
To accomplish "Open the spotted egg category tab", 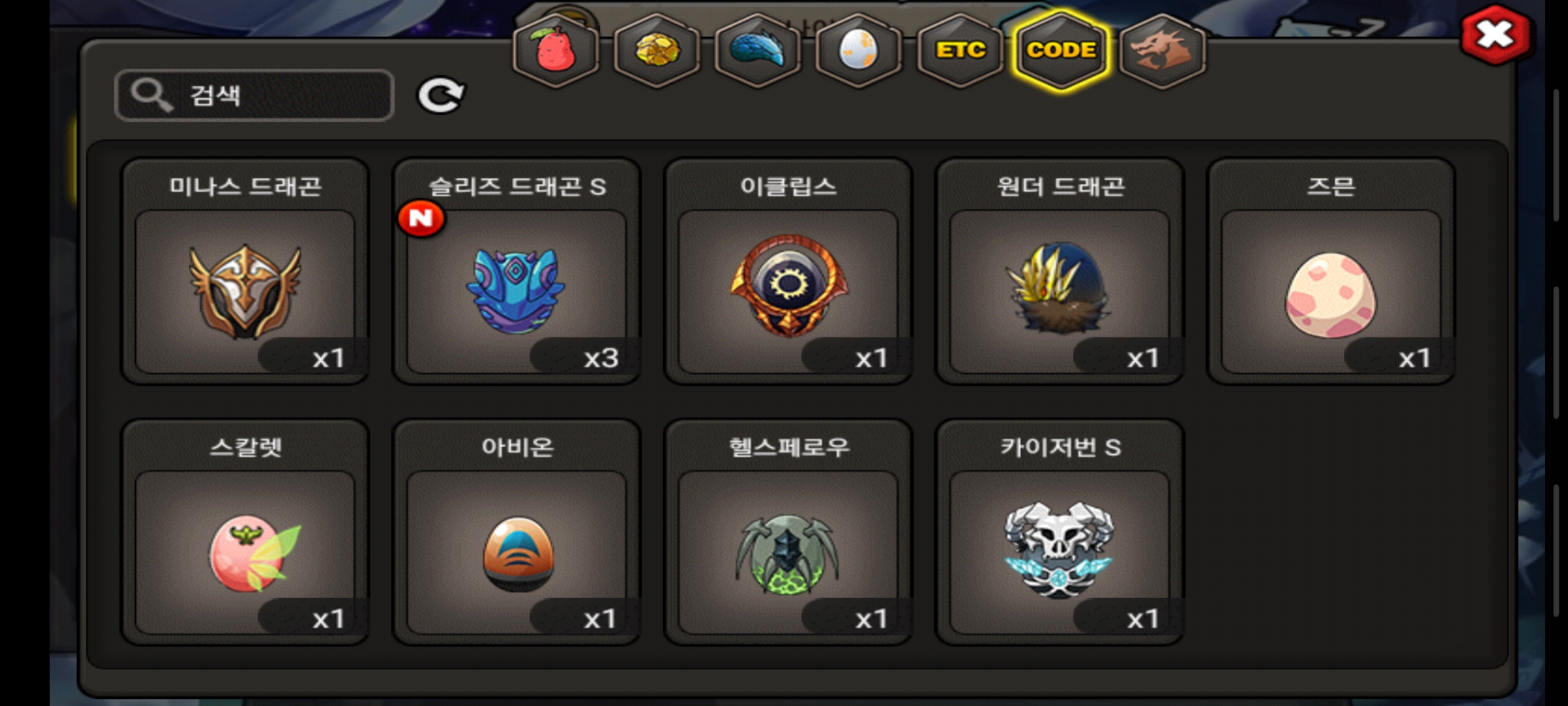I will 858,51.
